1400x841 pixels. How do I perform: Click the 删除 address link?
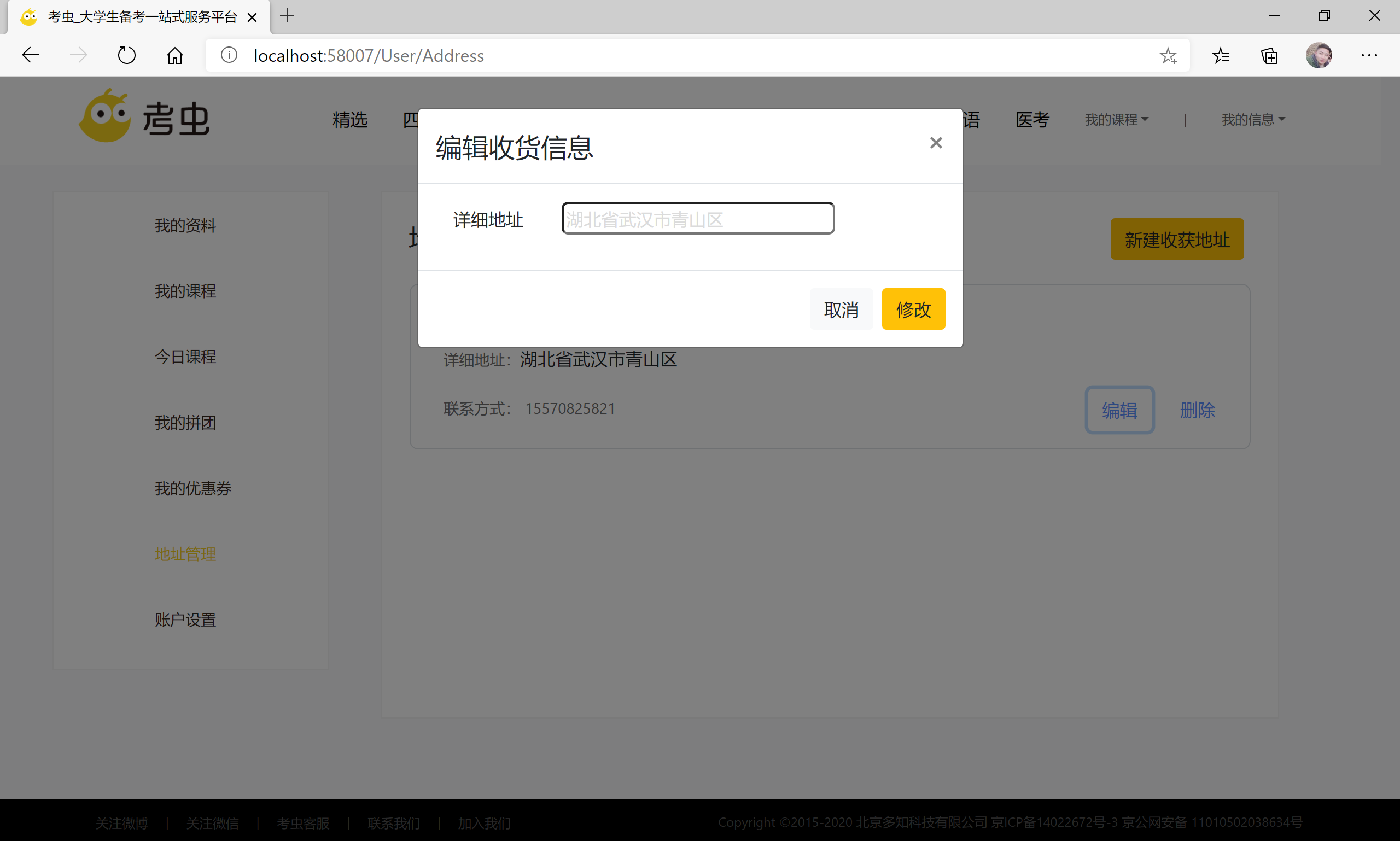coord(1197,410)
